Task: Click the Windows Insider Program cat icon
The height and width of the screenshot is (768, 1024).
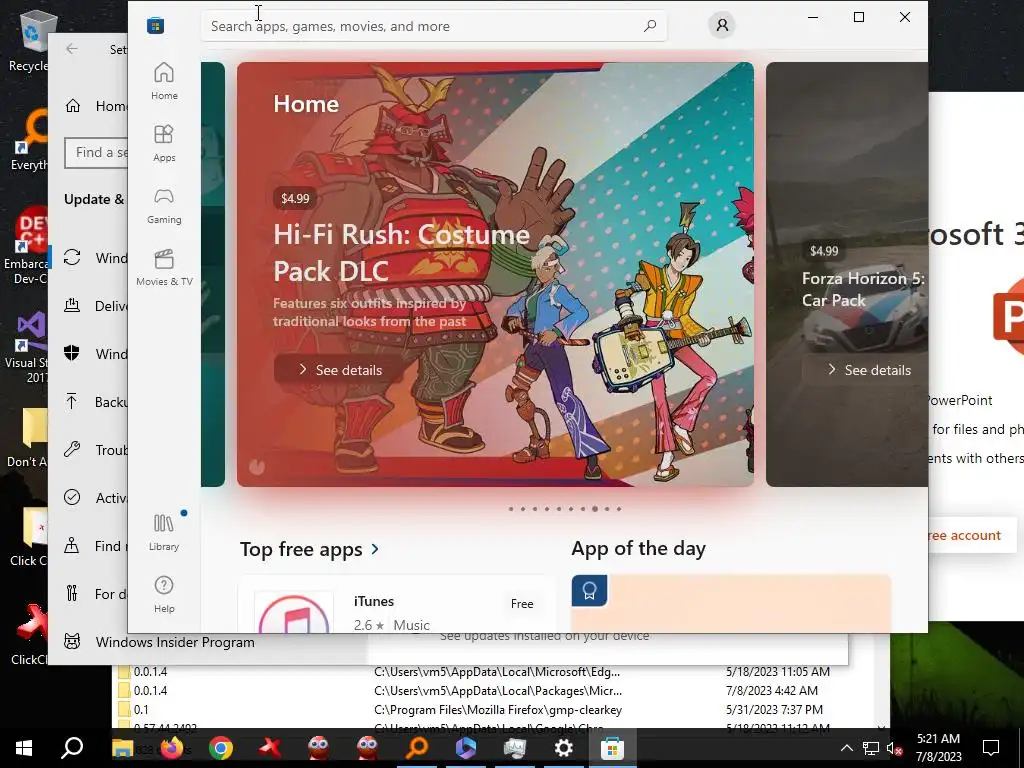Action: [x=72, y=642]
